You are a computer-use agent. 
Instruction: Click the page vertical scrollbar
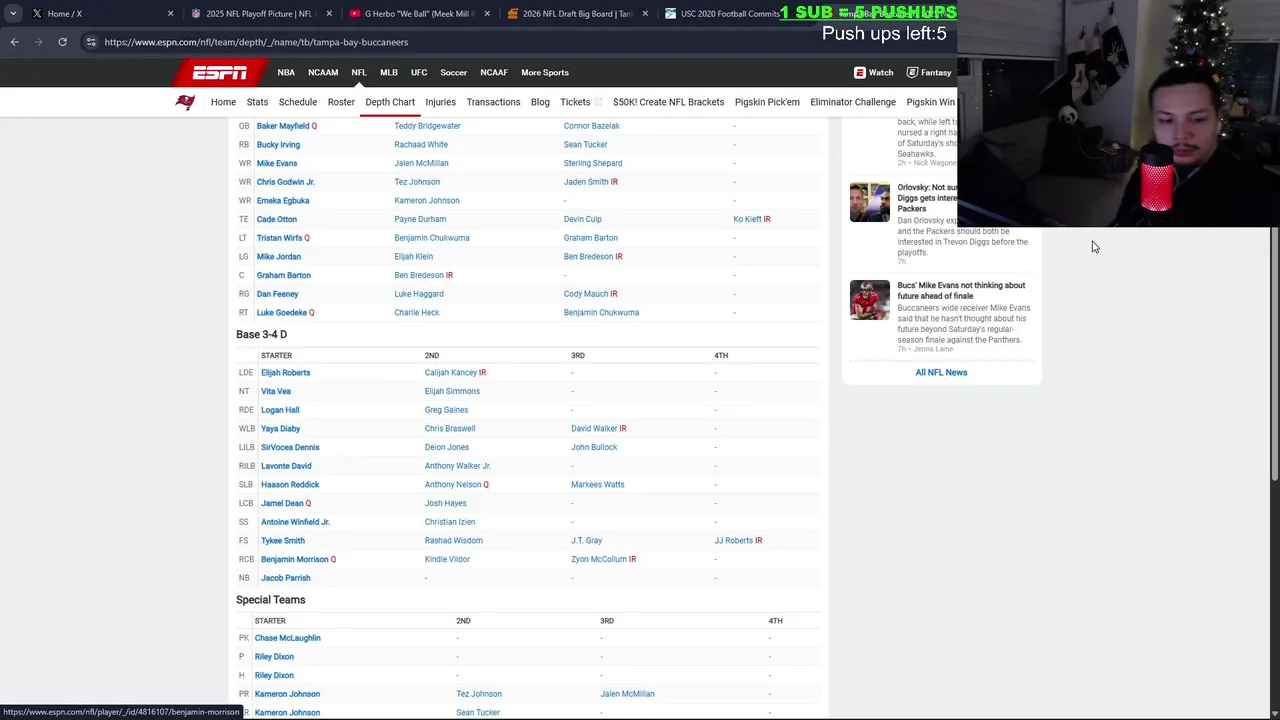pyautogui.click(x=1274, y=352)
